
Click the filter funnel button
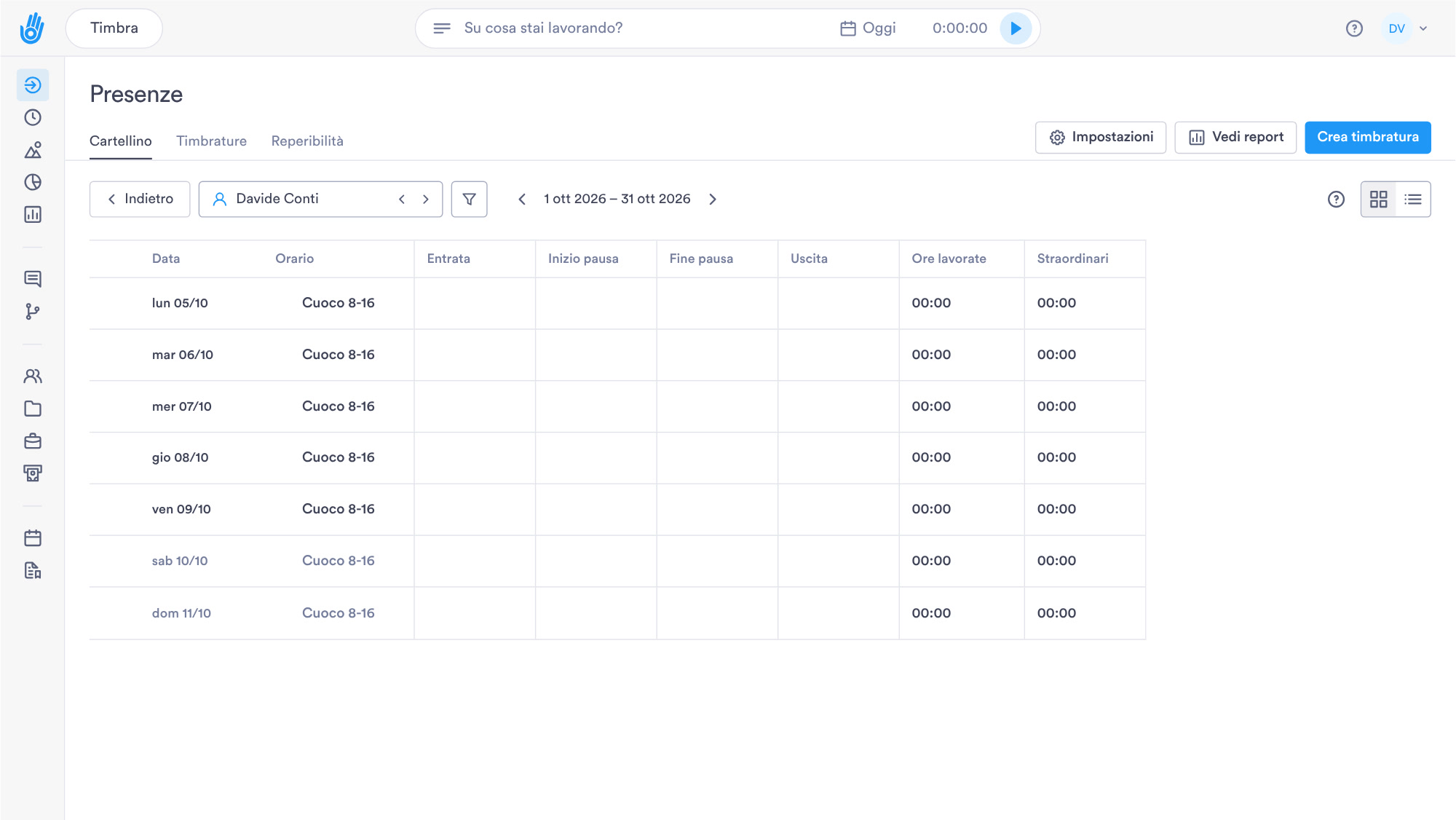click(470, 199)
